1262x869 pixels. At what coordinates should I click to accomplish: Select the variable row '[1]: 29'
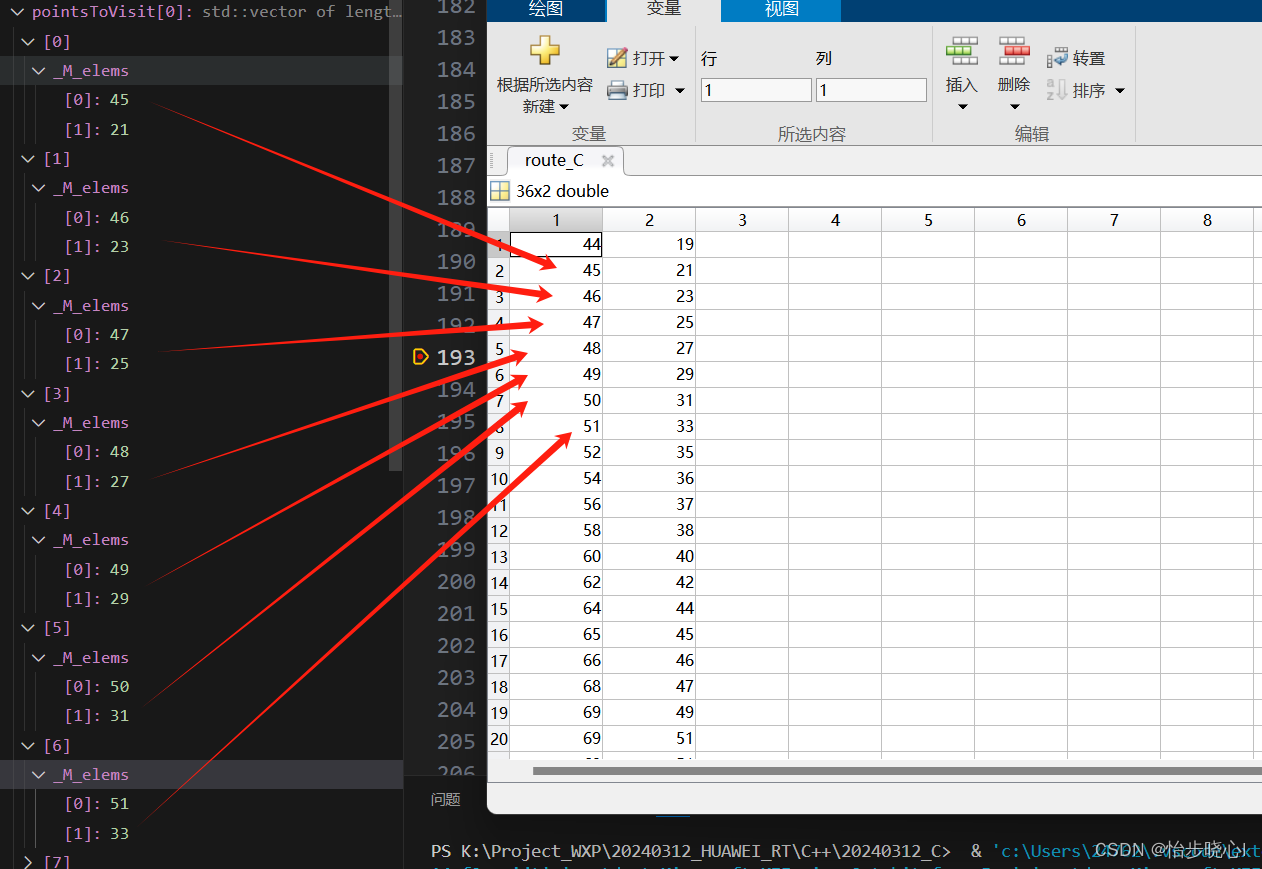200,599
